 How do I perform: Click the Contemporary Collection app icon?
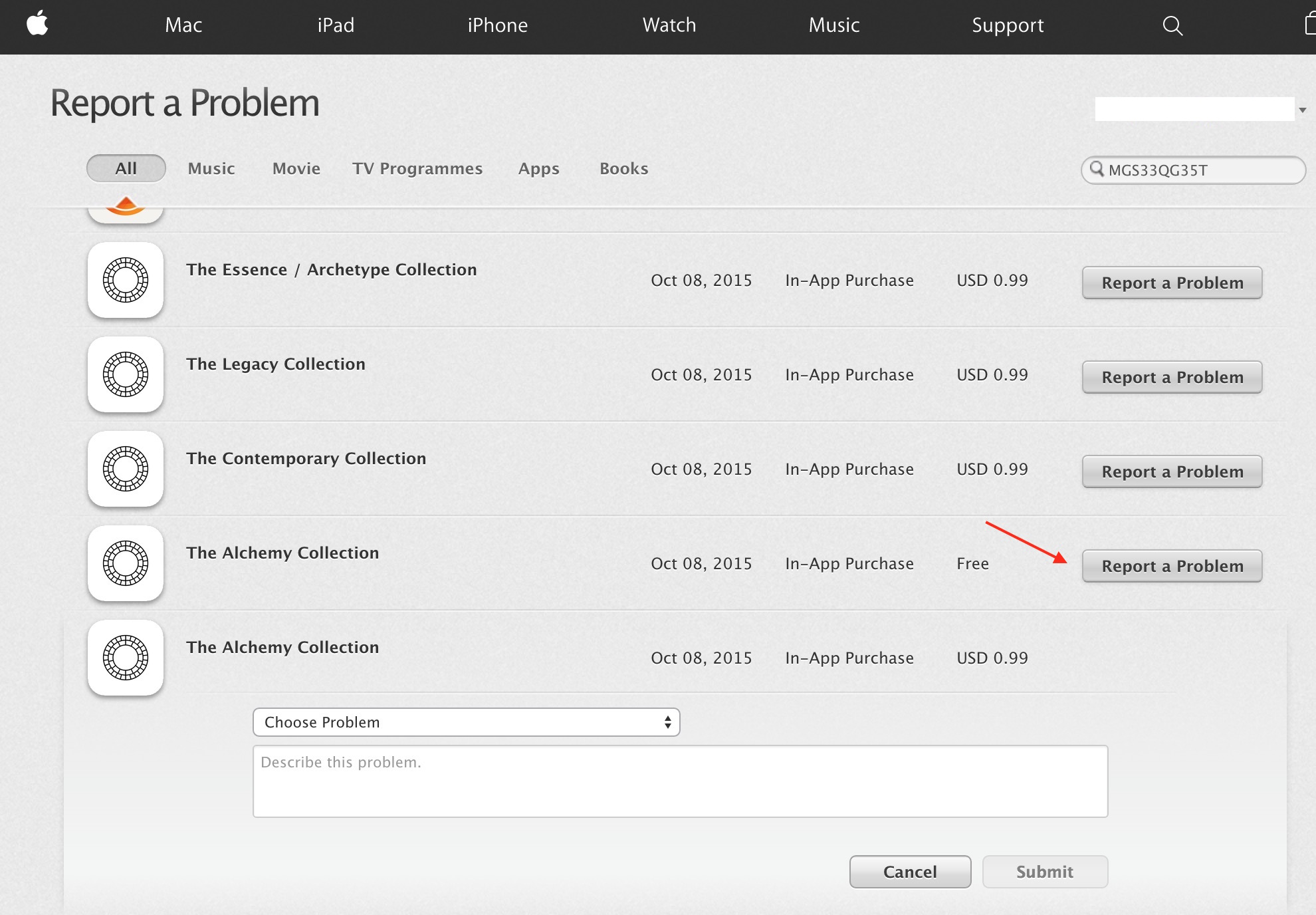(126, 469)
